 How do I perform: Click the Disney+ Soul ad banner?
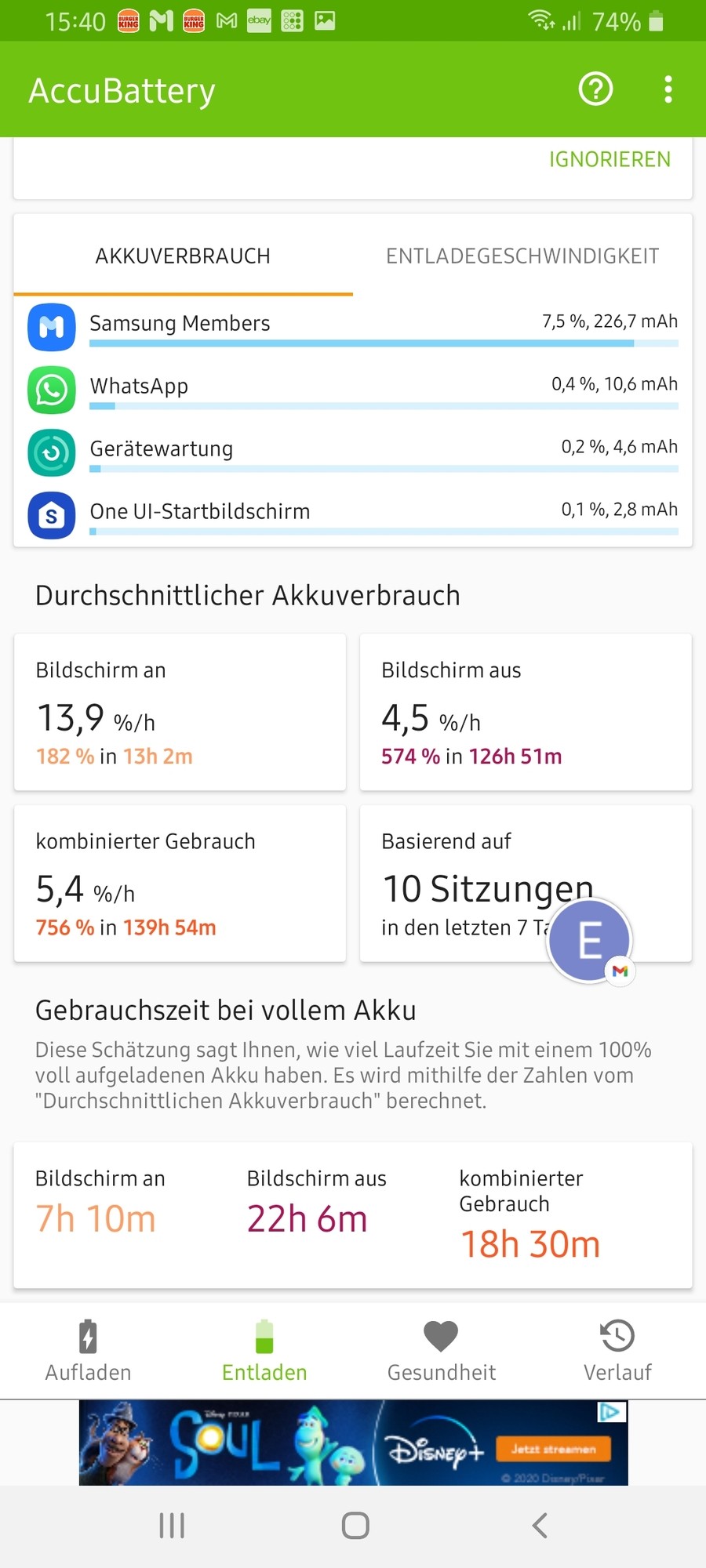tap(353, 1443)
